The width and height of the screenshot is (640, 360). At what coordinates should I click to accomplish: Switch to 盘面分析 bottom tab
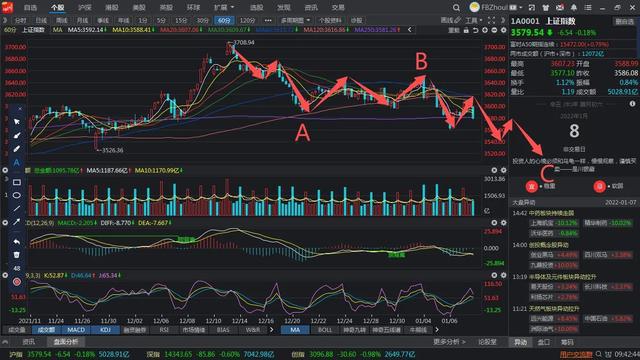(65, 342)
